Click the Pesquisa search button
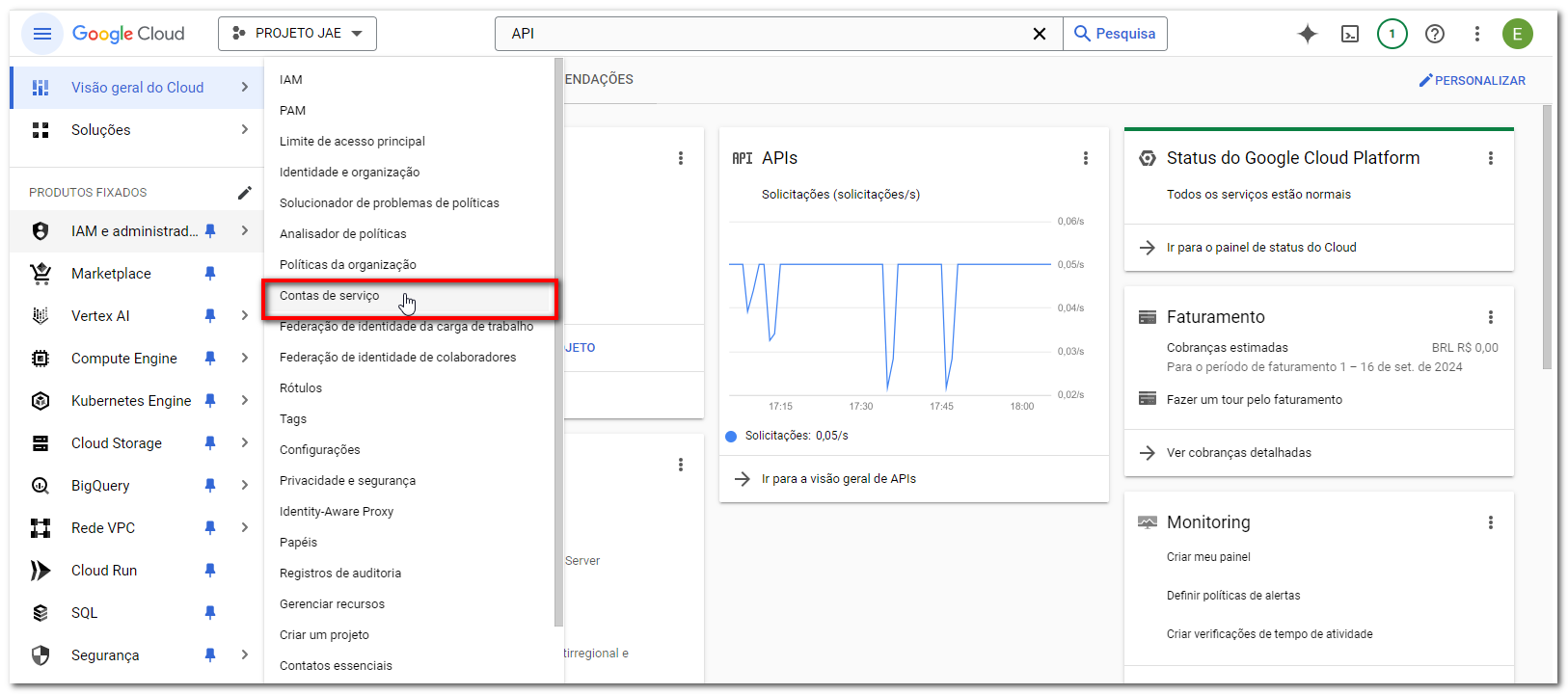The height and width of the screenshot is (694, 1568). 1115,34
